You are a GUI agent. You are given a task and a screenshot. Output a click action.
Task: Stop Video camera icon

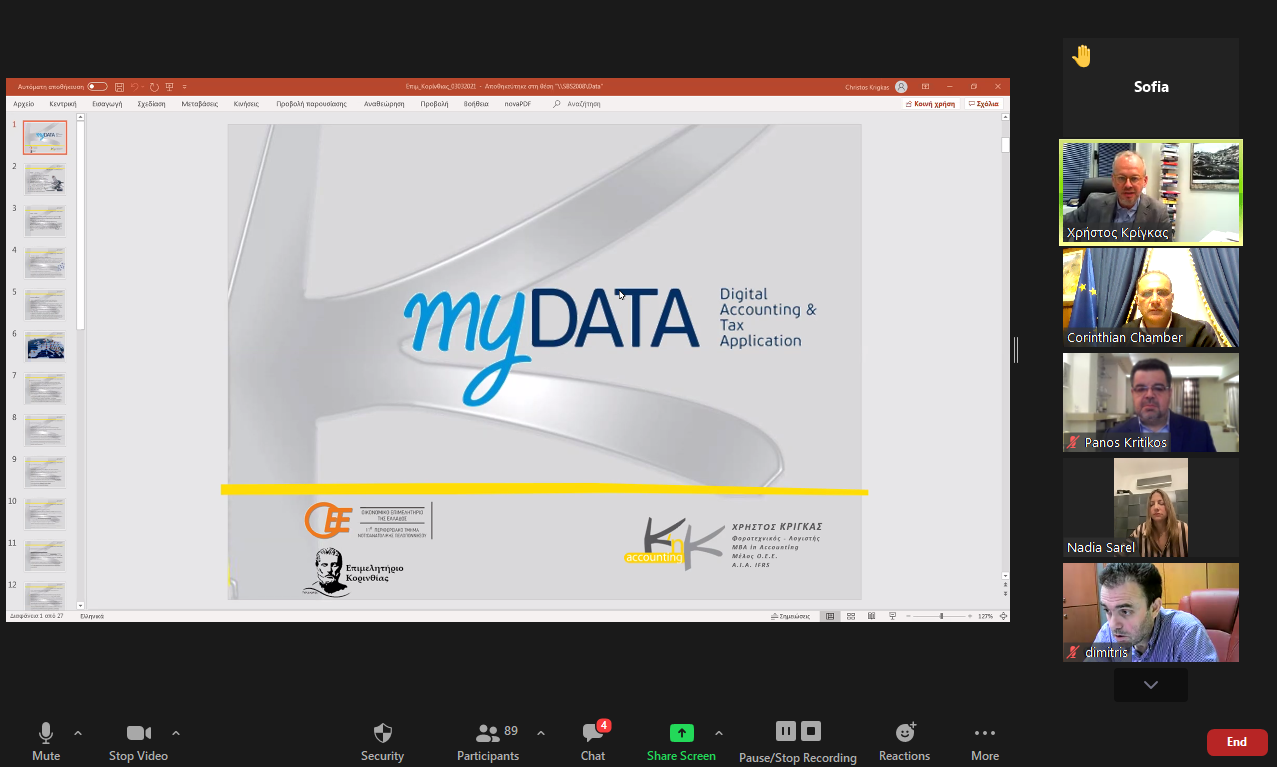pyautogui.click(x=138, y=734)
